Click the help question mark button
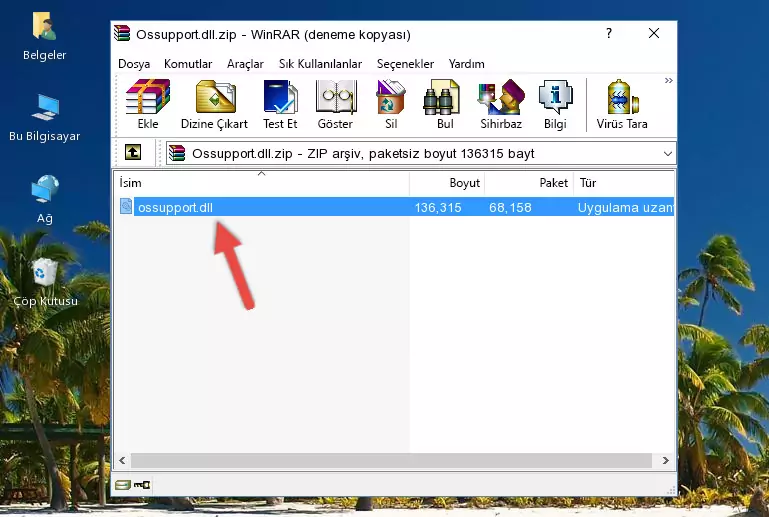The height and width of the screenshot is (517, 769). tap(609, 33)
